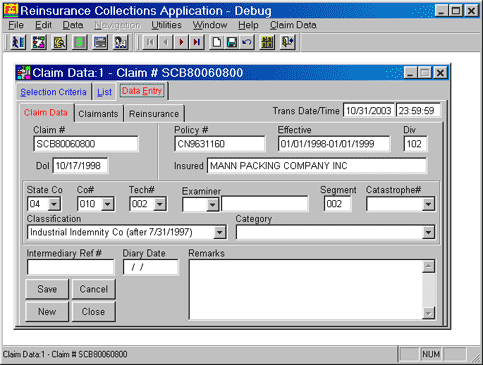Click the Div field
Screen dimensions: 483x365
pos(415,144)
